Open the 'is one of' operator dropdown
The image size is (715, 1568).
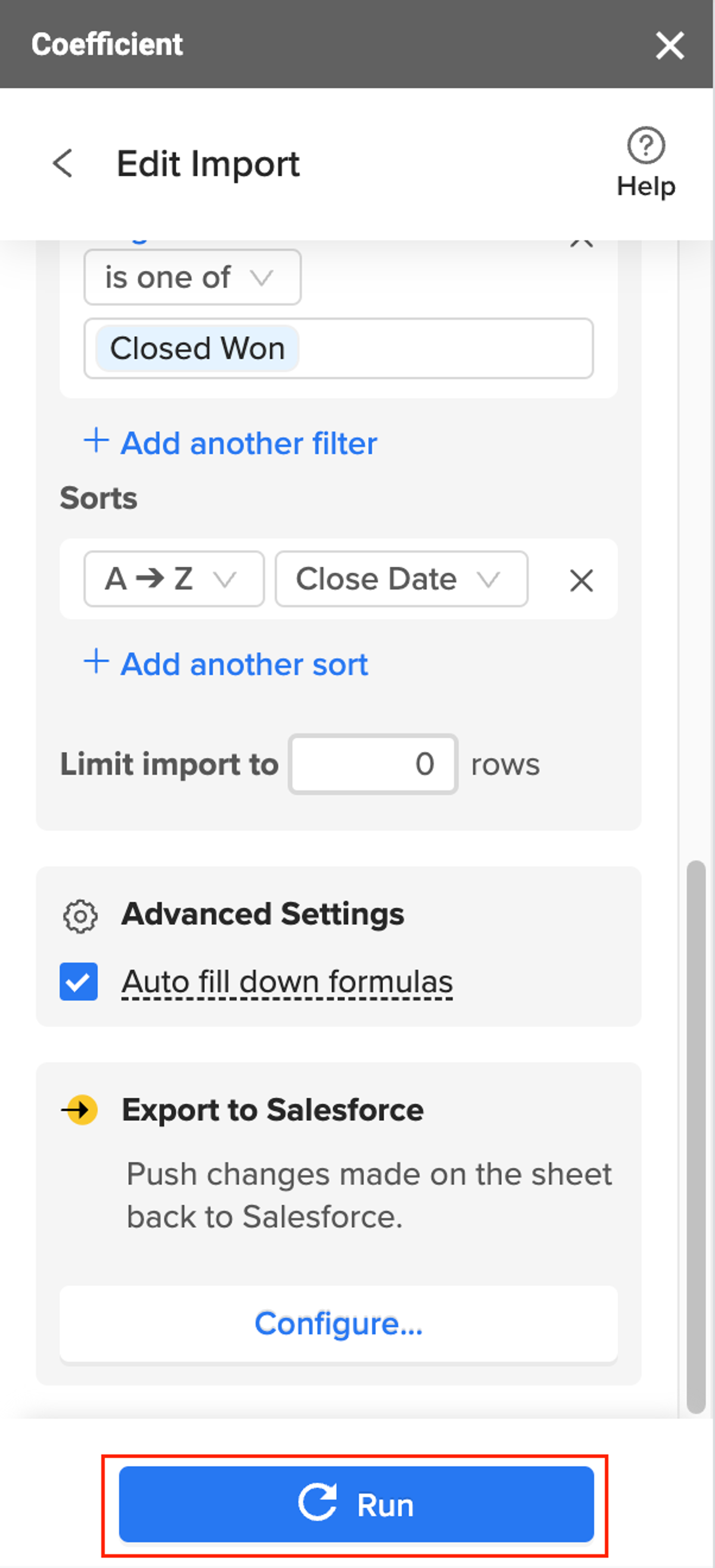(192, 278)
